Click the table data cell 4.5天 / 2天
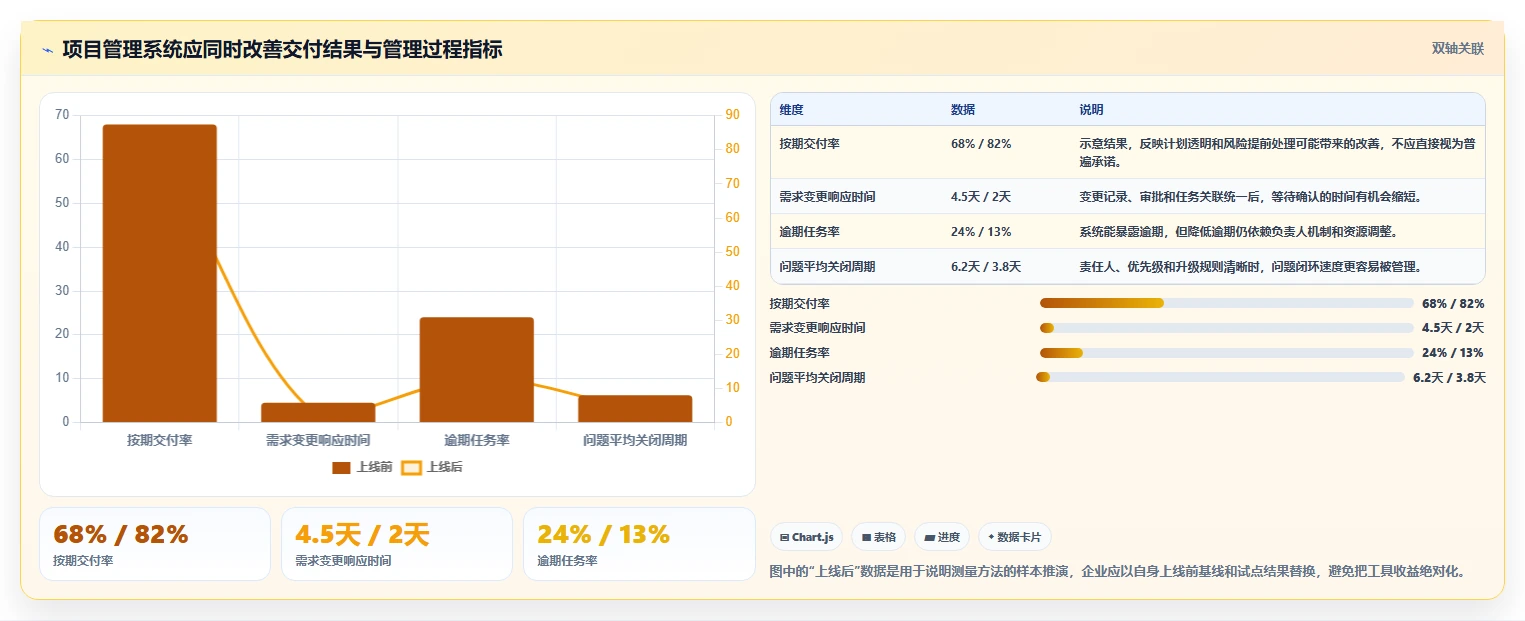This screenshot has width=1525, height=621. pos(981,196)
